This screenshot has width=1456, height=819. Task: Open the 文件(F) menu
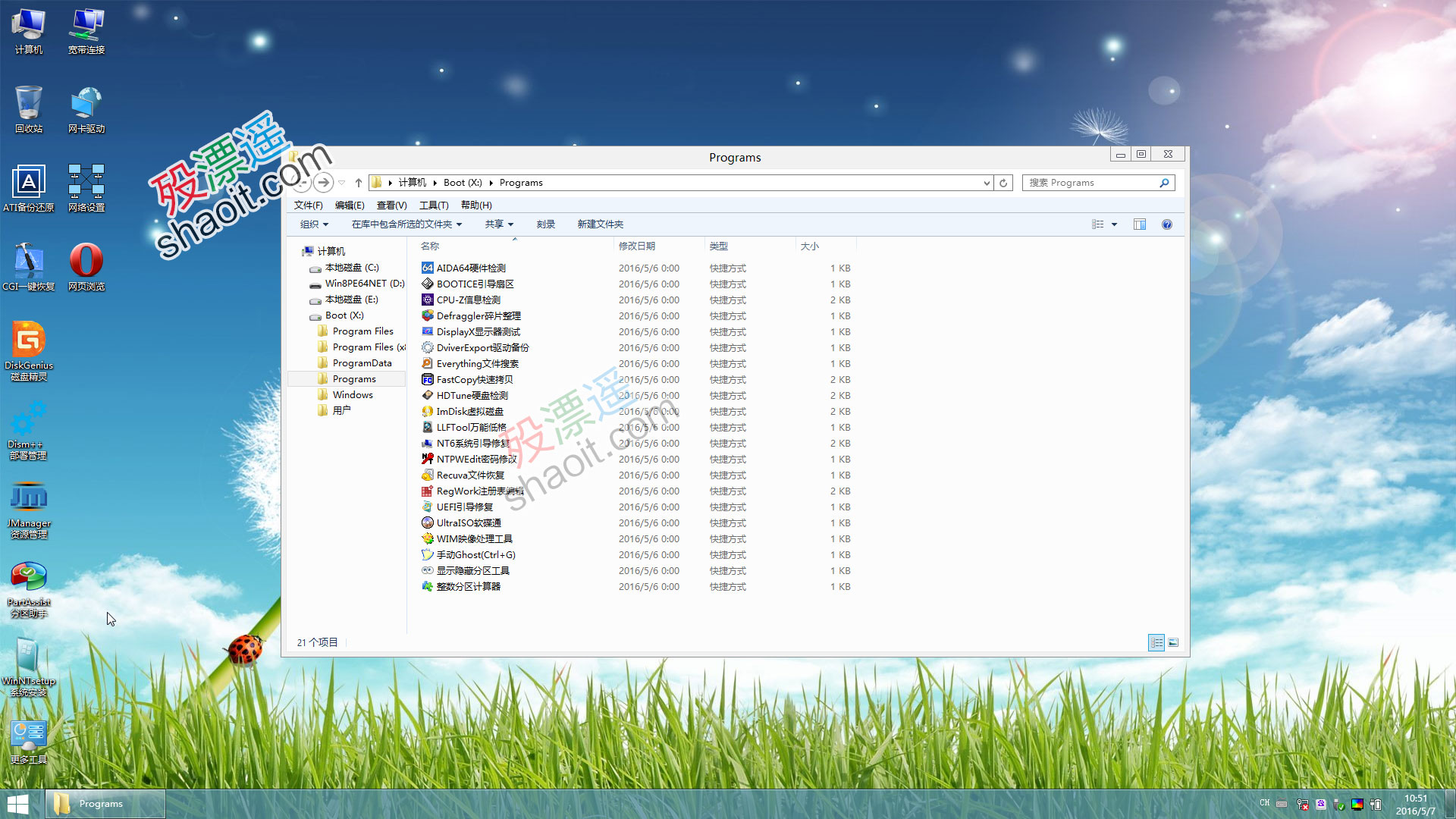coord(308,206)
